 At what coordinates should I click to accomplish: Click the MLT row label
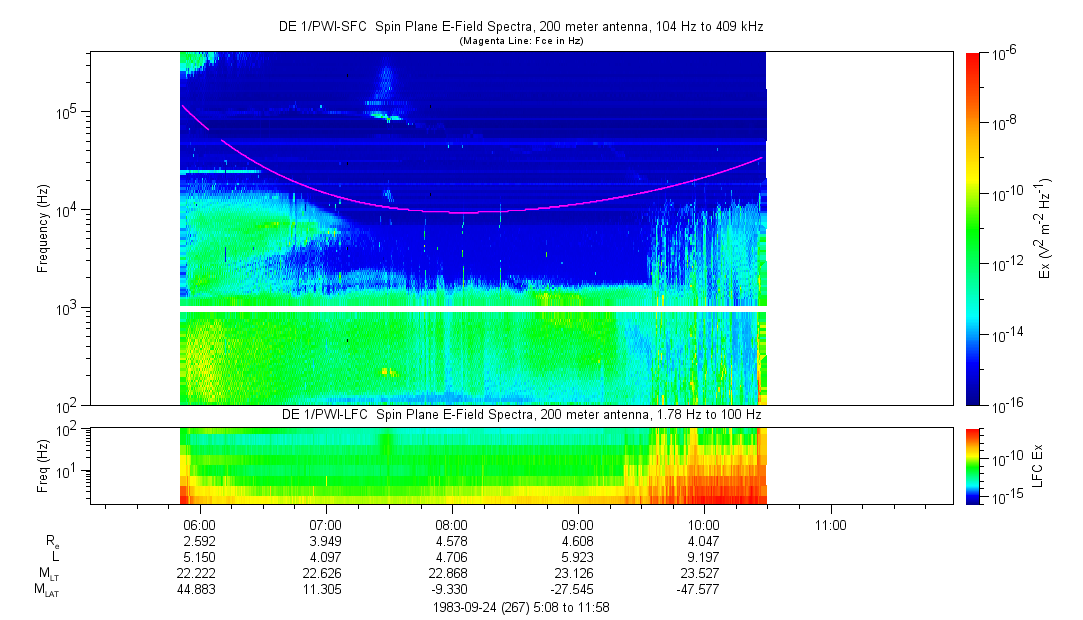point(49,574)
